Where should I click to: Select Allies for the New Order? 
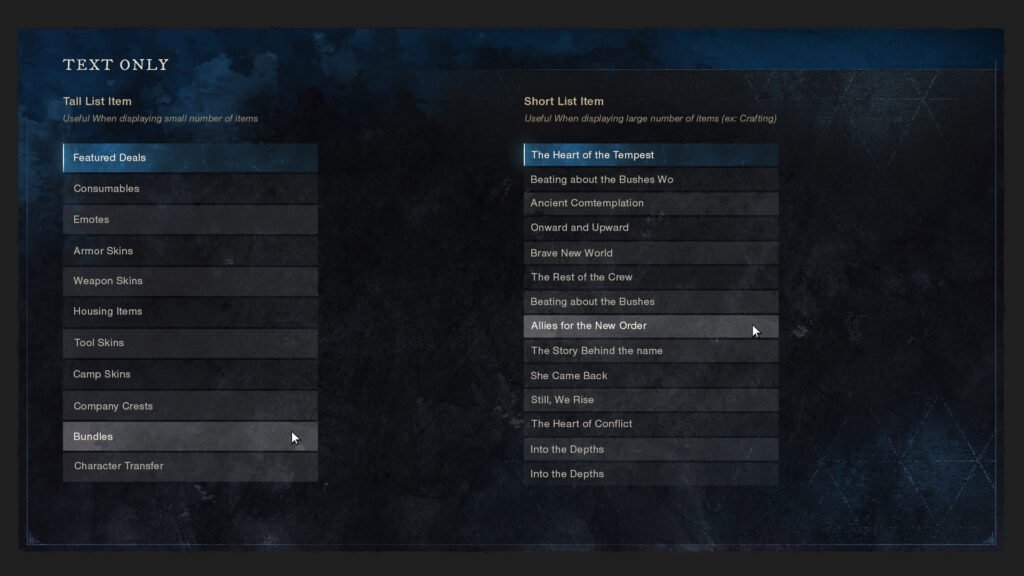(651, 326)
